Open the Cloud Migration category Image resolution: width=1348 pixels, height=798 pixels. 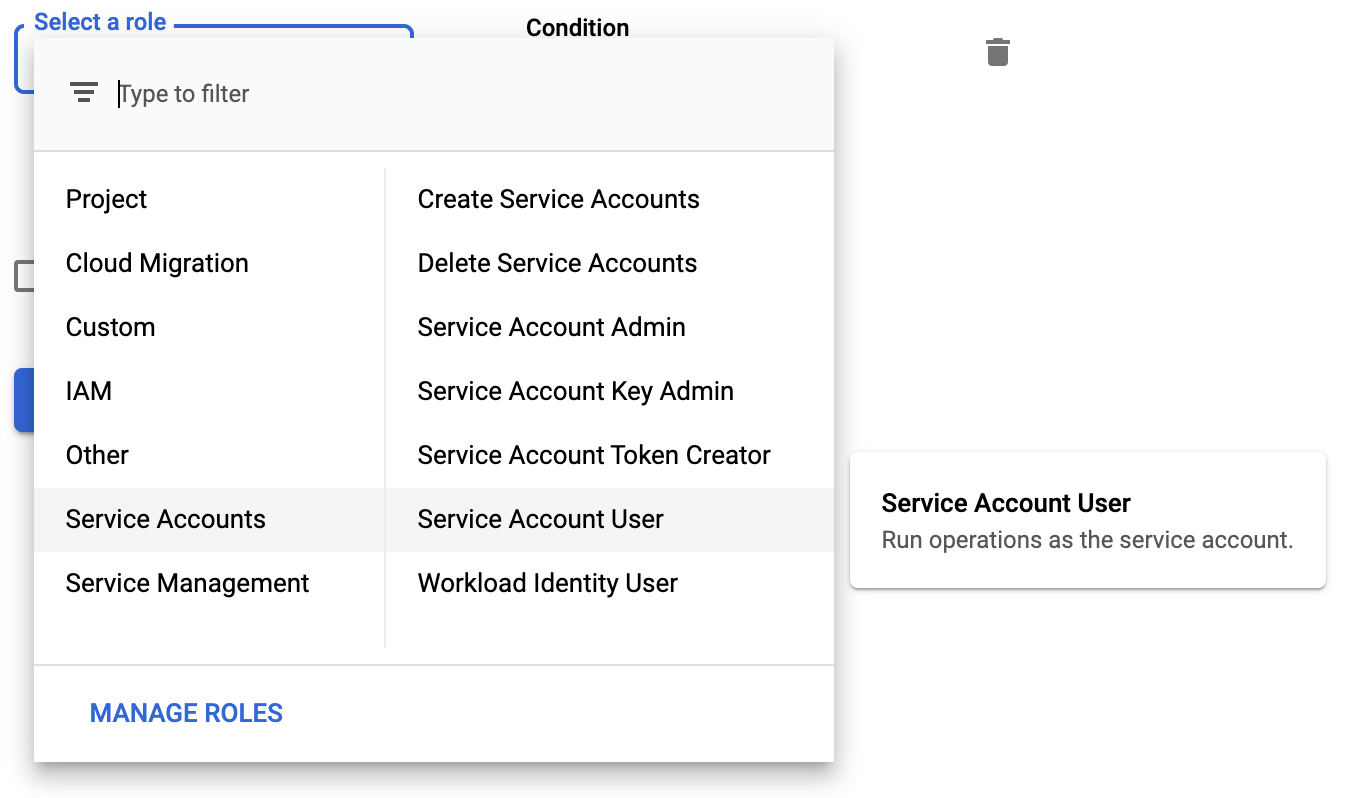click(x=157, y=263)
